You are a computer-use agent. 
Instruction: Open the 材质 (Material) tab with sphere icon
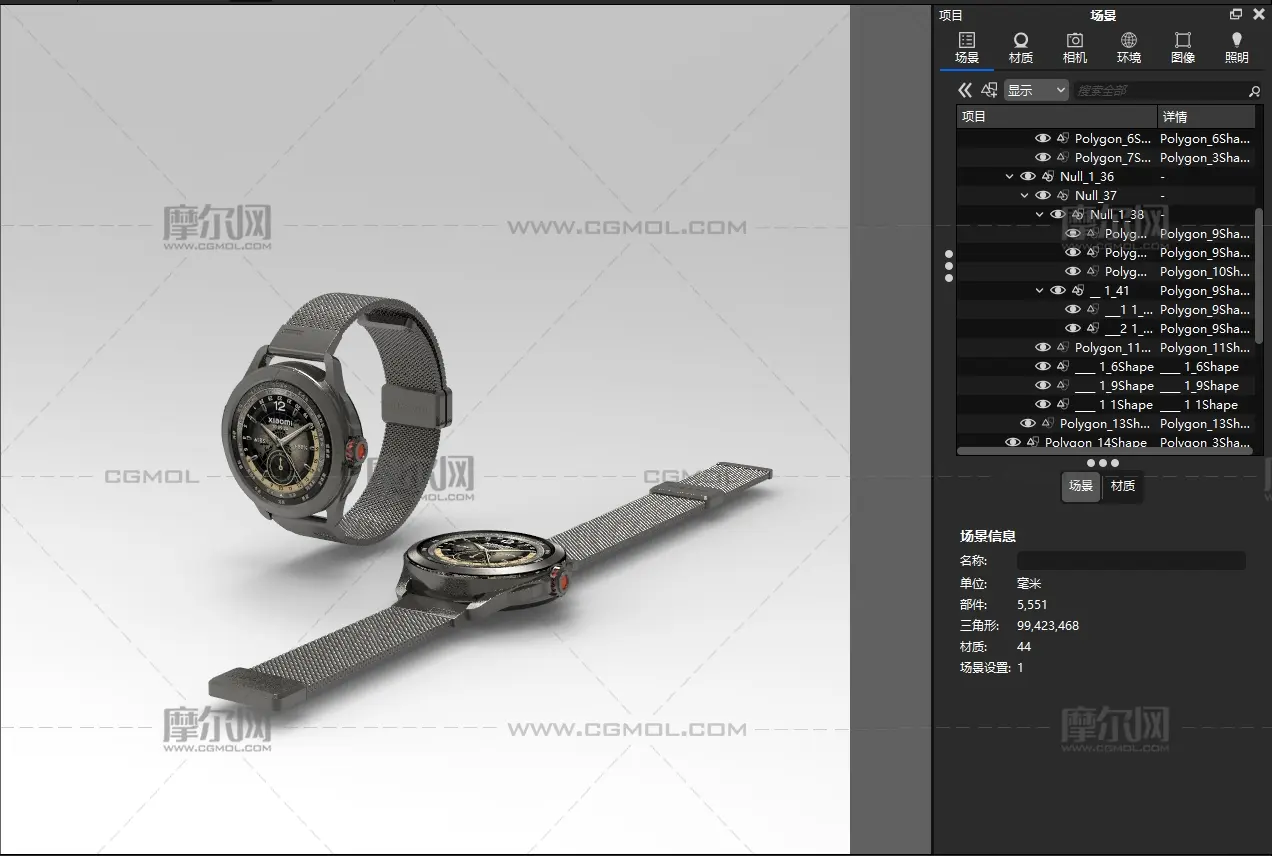(1021, 47)
